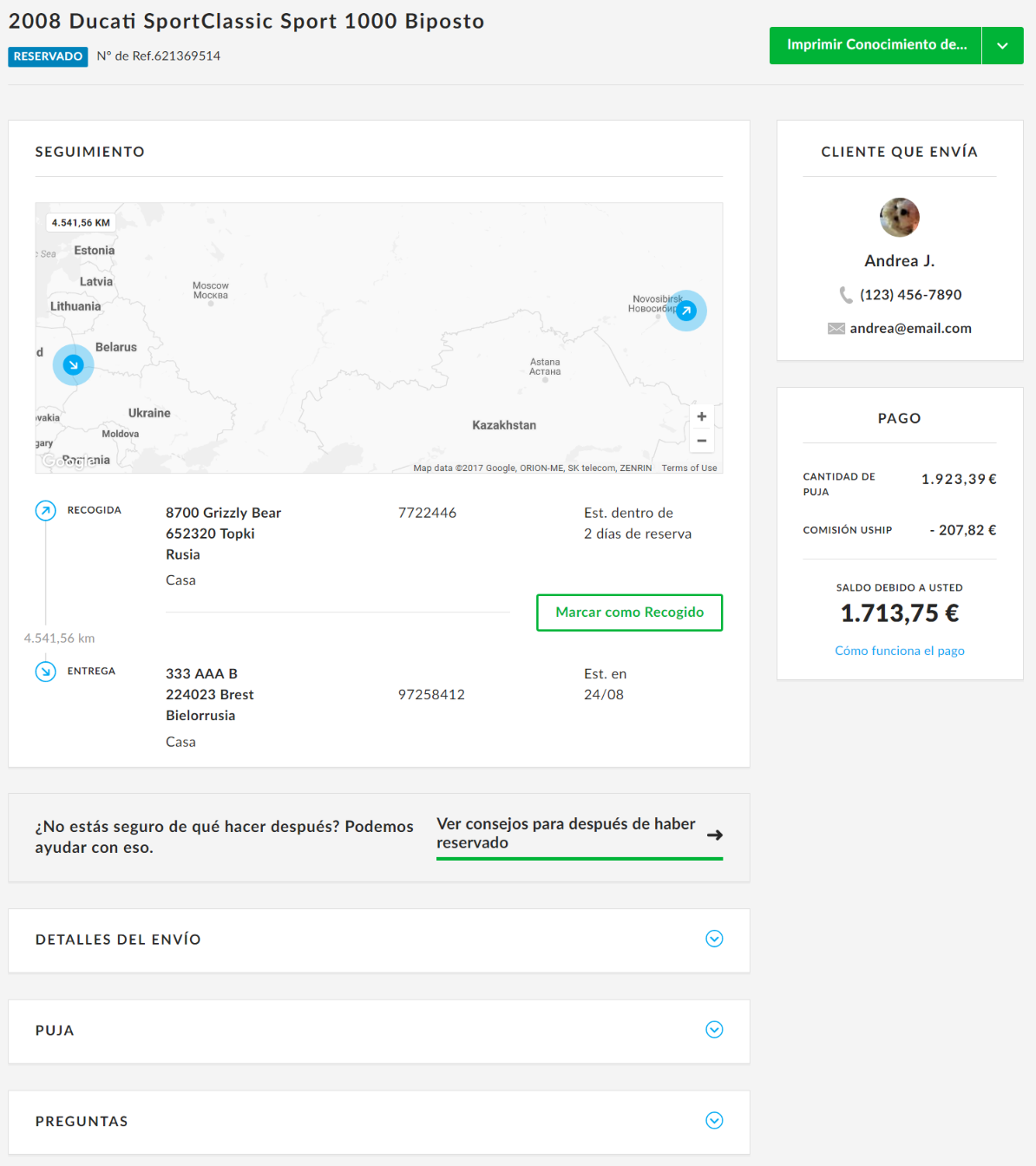This screenshot has height=1166, width=1036.
Task: Click the phone icon beside customer number
Action: pyautogui.click(x=846, y=295)
